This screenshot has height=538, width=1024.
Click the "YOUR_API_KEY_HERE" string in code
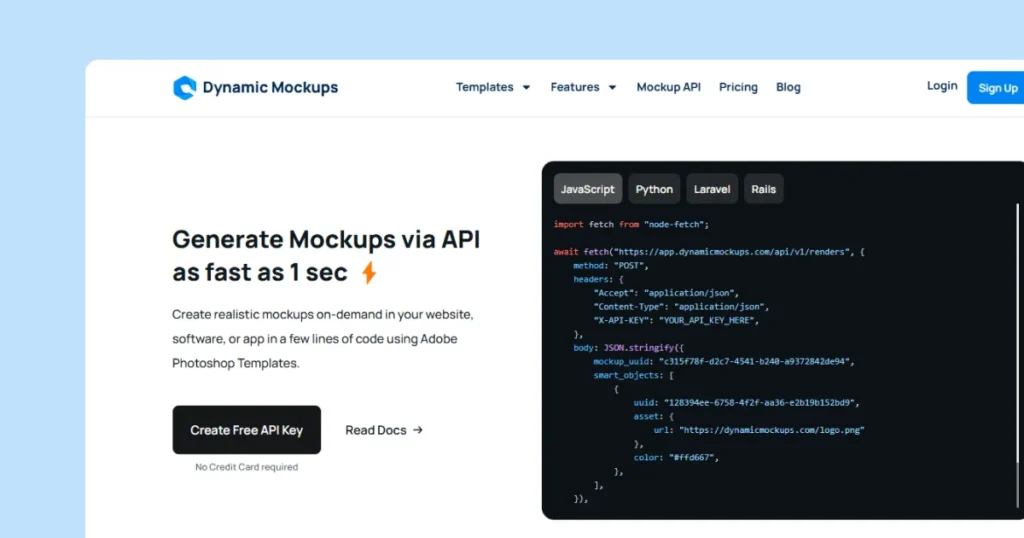(x=709, y=320)
